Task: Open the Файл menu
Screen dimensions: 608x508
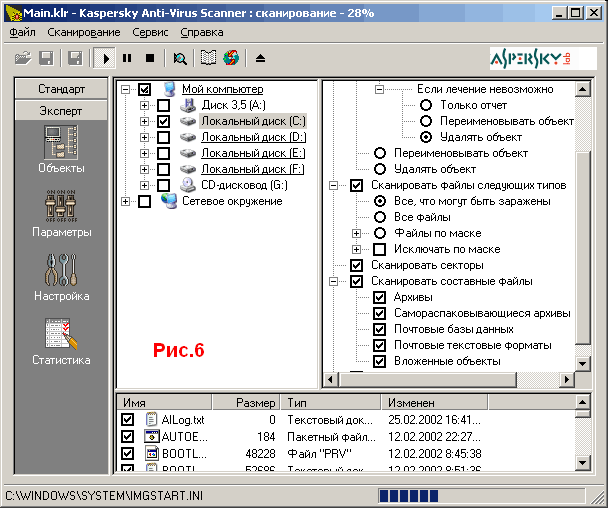Action: (22, 32)
